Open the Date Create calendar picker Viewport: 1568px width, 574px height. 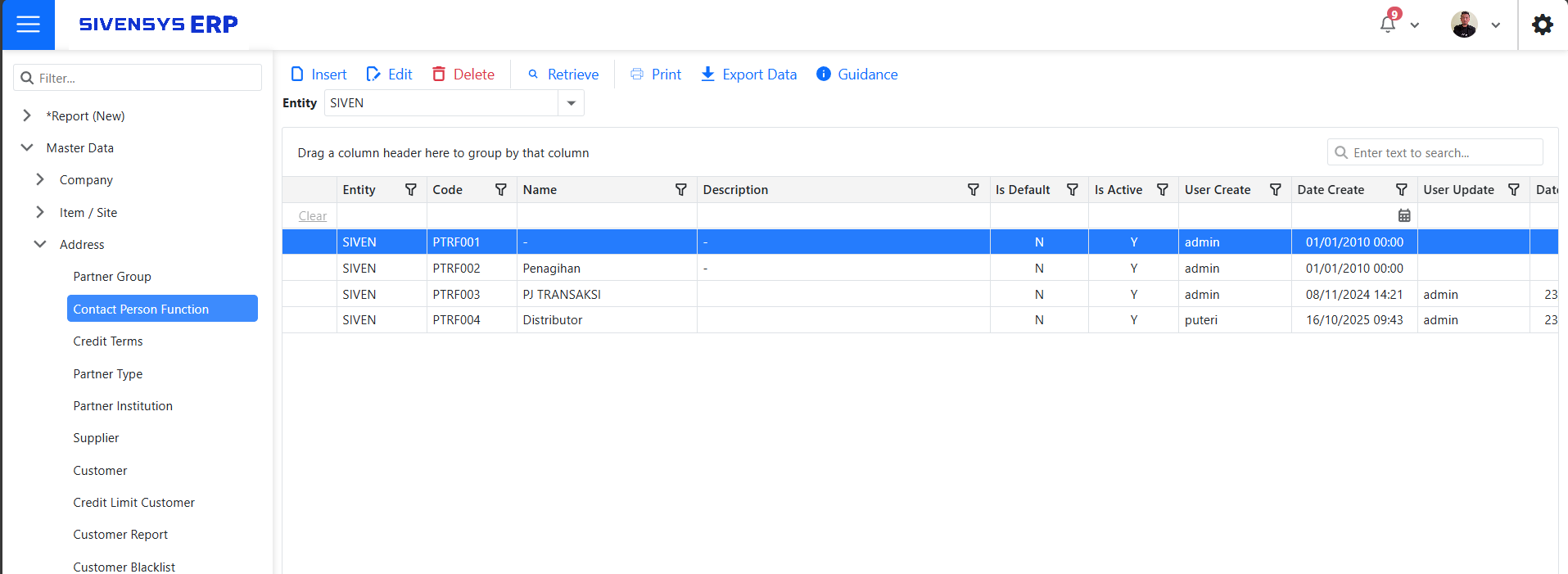pyautogui.click(x=1404, y=215)
